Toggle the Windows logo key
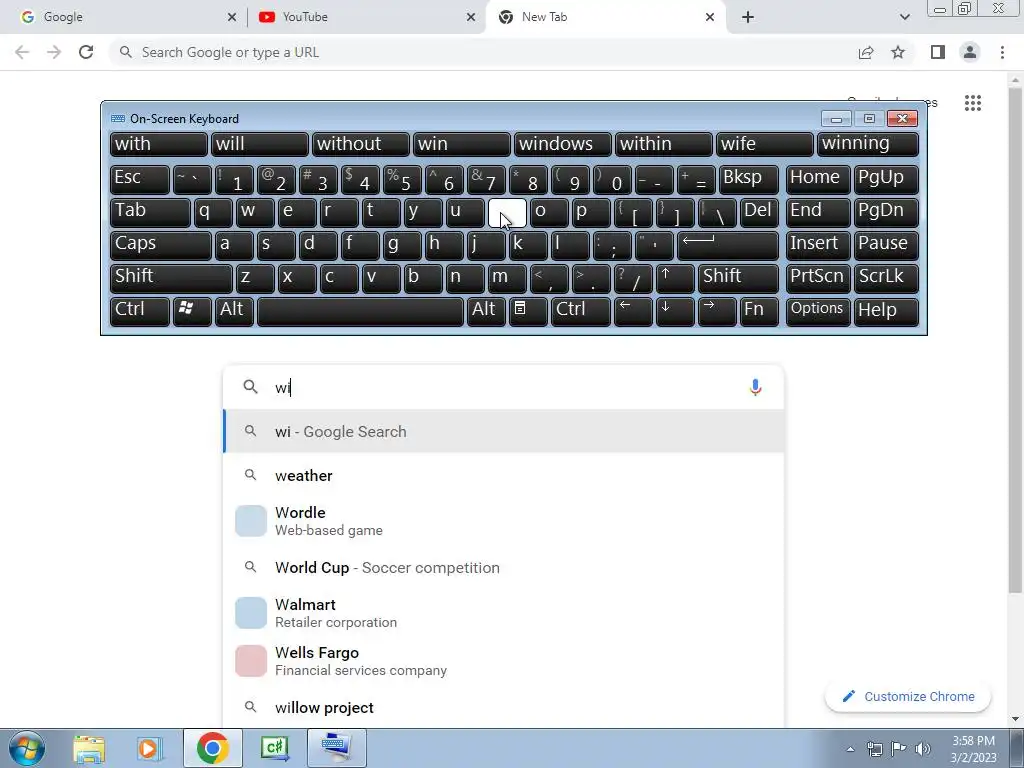 click(x=192, y=311)
